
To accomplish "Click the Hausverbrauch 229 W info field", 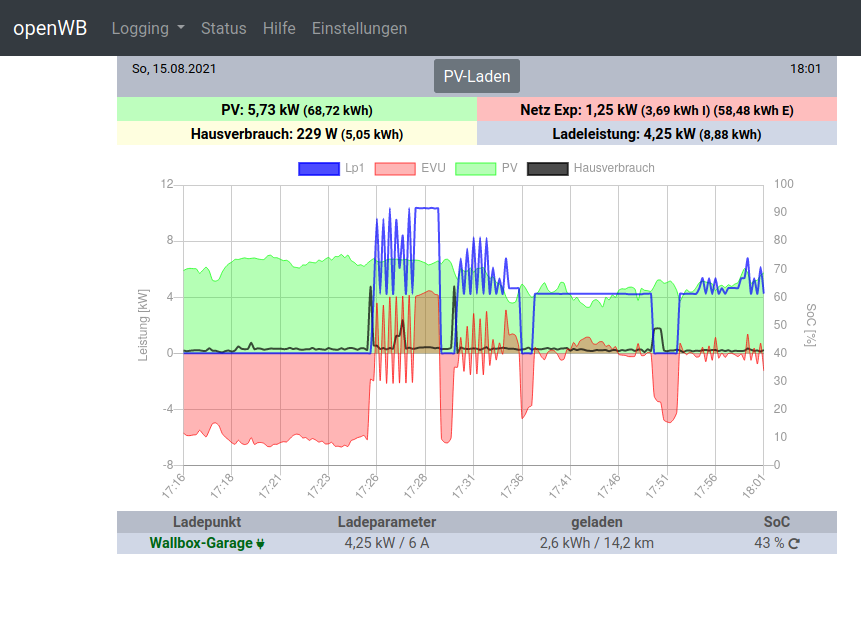I will (x=297, y=134).
